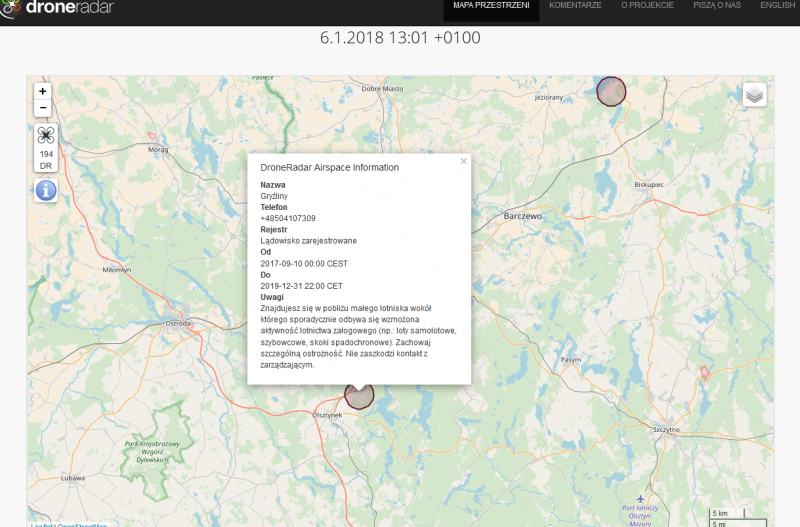
Task: Click the Ostróda town label on map
Action: pos(178,323)
